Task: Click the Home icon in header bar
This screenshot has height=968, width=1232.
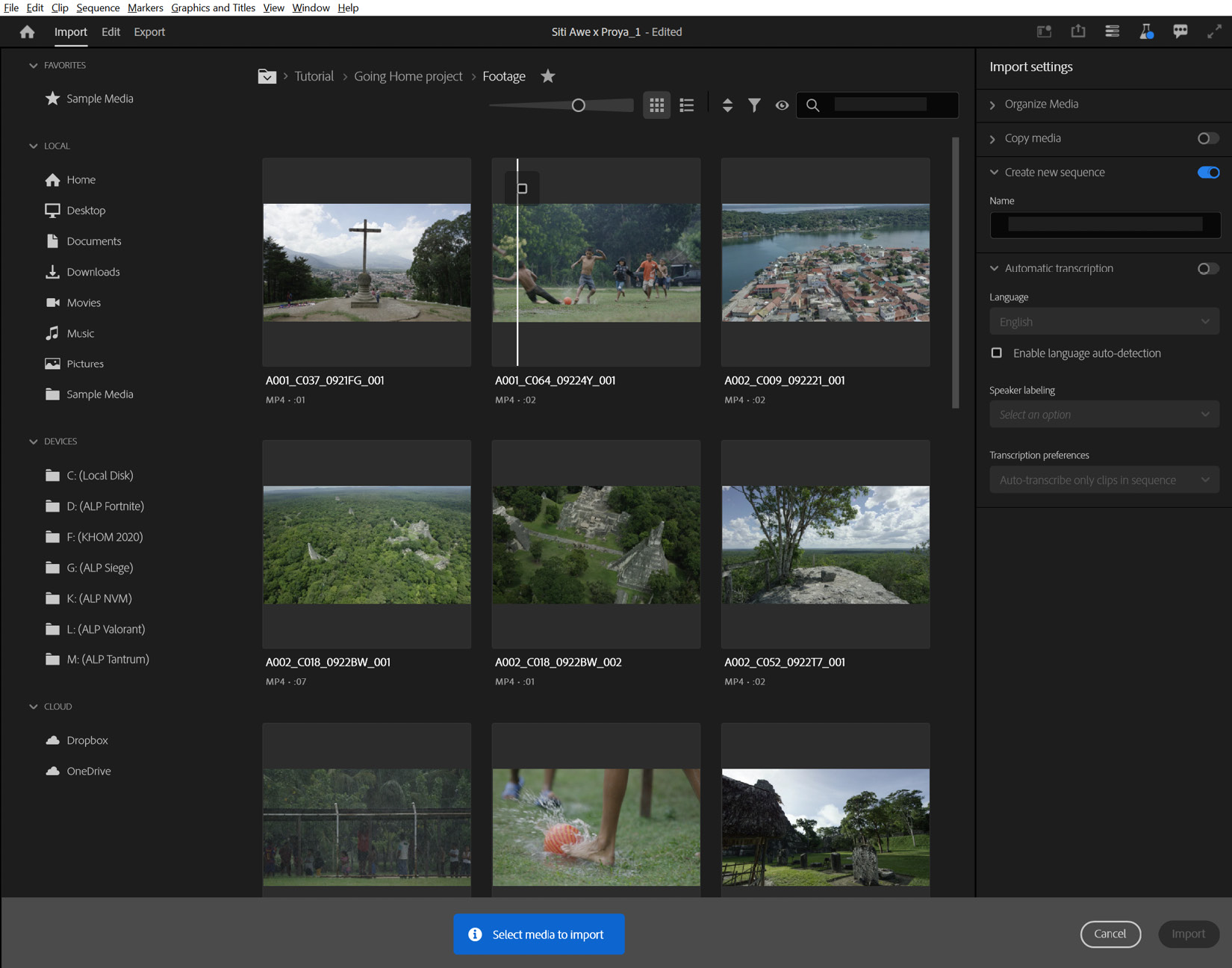Action: point(28,32)
